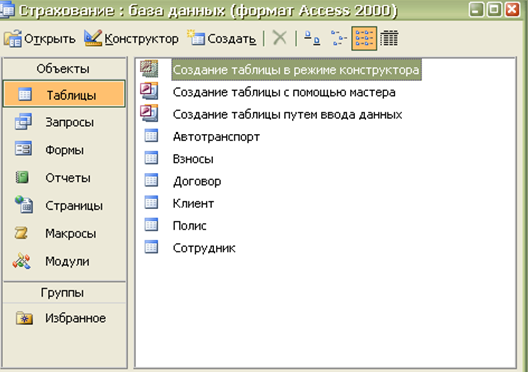Image resolution: width=529 pixels, height=373 pixels.
Task: Open Конструктор design view button
Action: [x=131, y=38]
